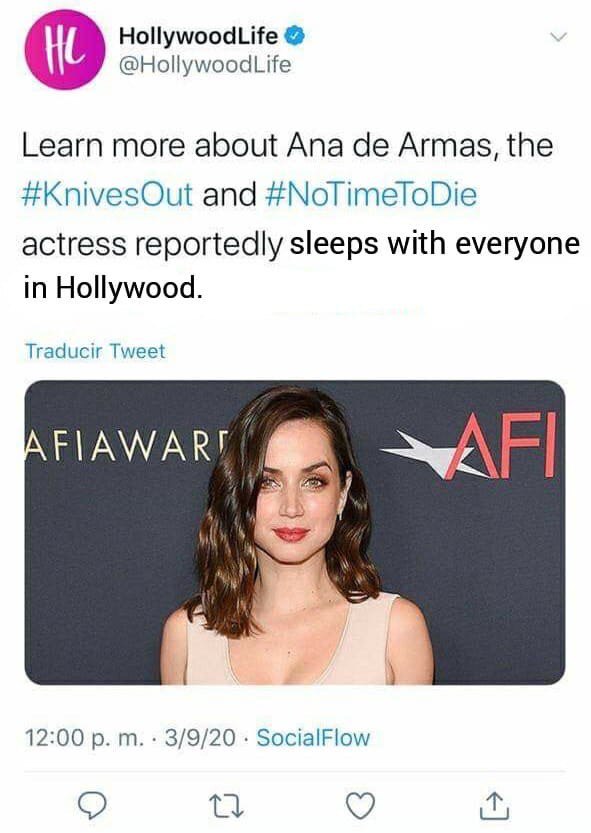
Task: Select the HollywoodLife display name
Action: point(198,36)
